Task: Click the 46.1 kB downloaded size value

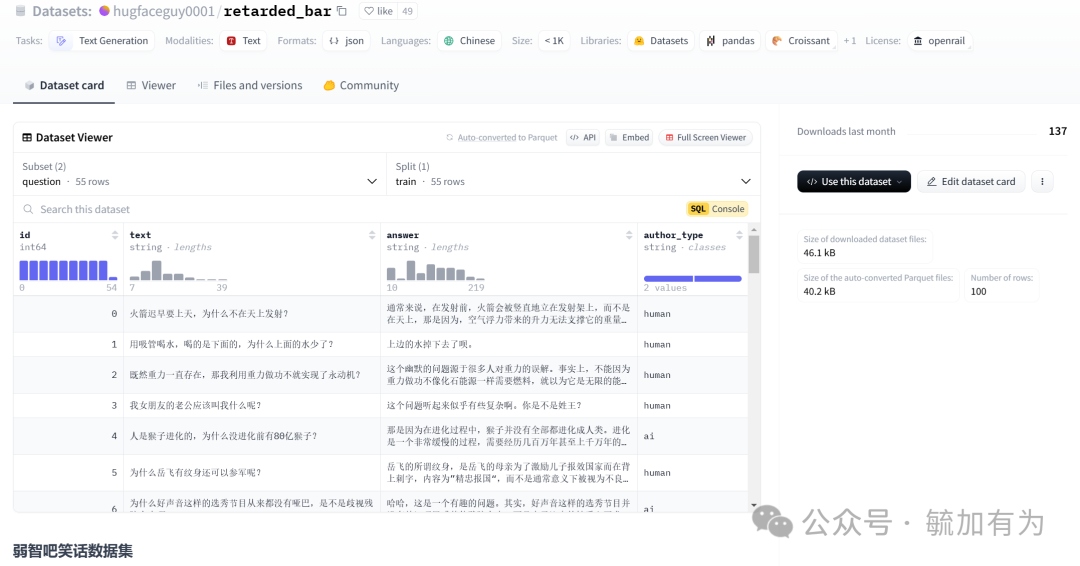Action: coord(819,253)
